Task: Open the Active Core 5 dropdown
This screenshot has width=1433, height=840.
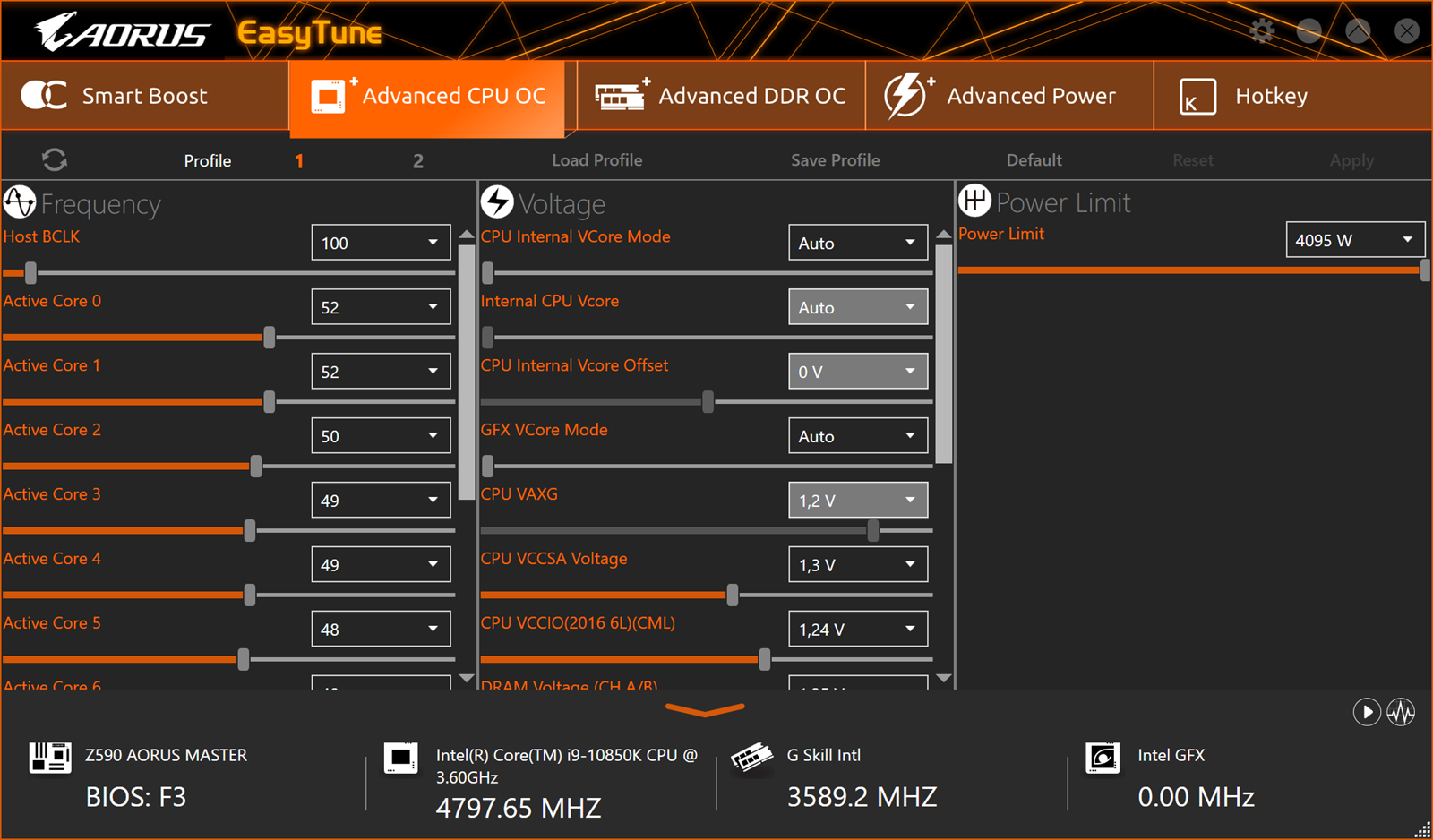Action: pos(381,630)
